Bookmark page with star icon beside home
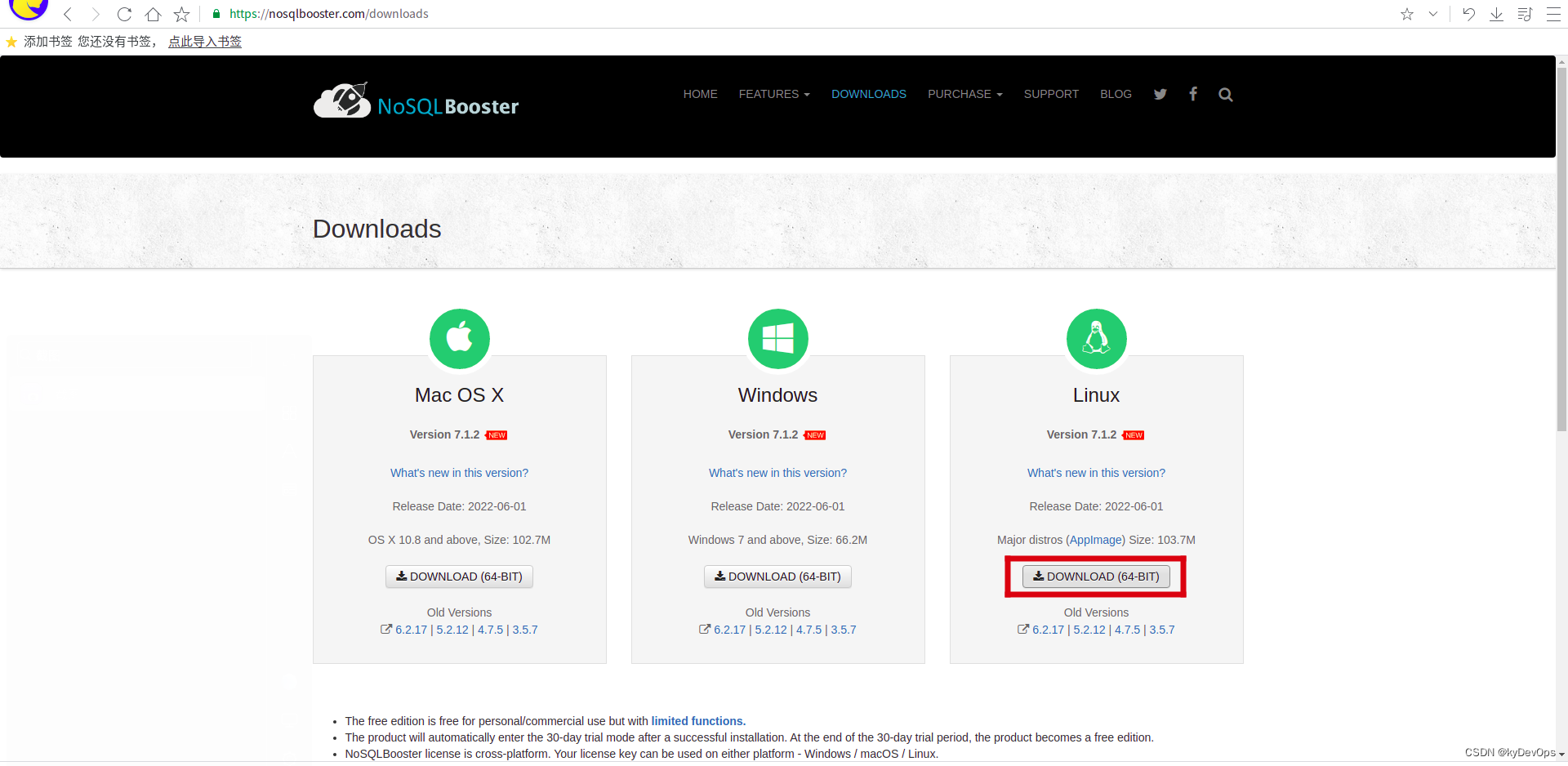1568x766 pixels. point(181,14)
